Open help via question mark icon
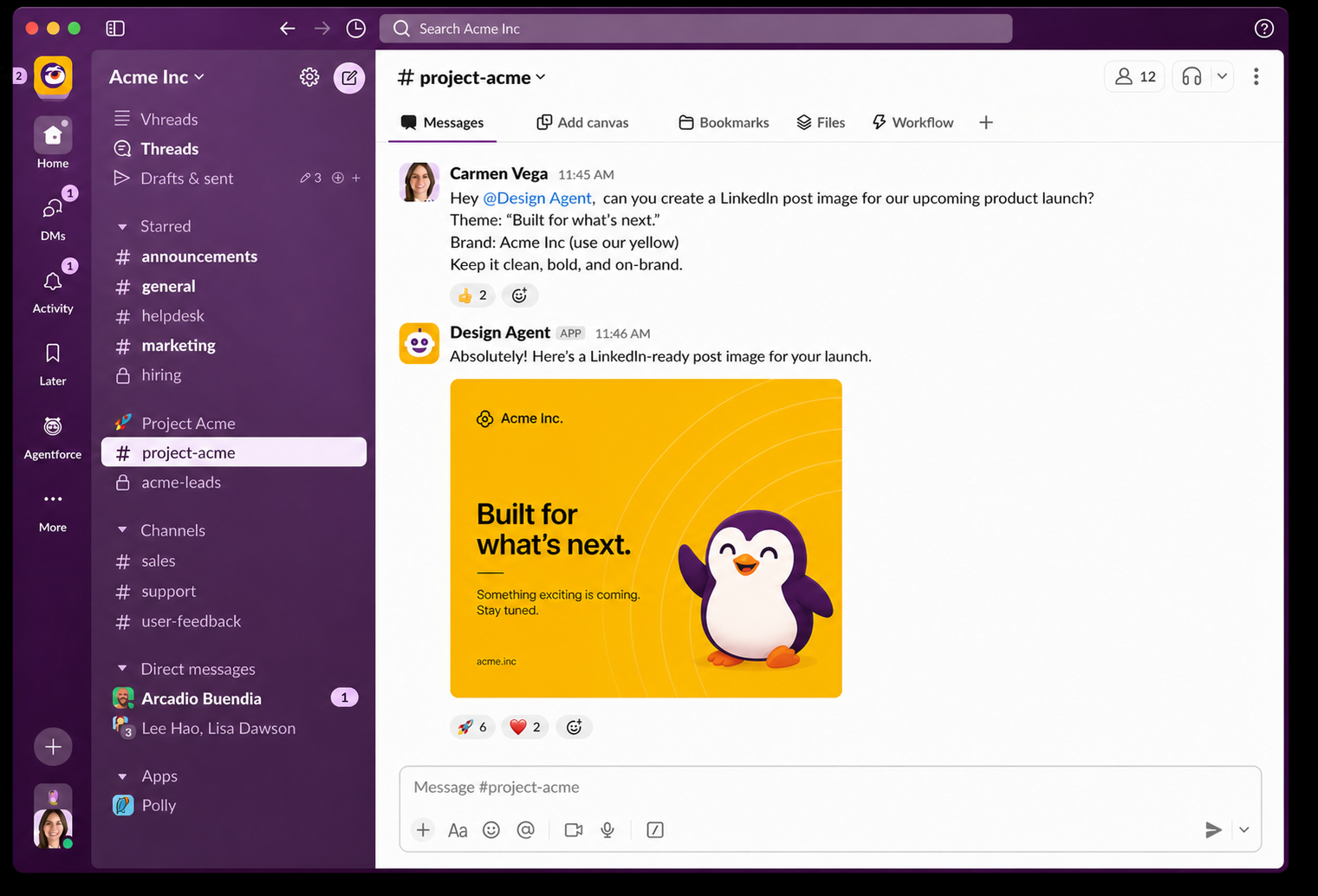This screenshot has width=1318, height=896. (x=1264, y=29)
